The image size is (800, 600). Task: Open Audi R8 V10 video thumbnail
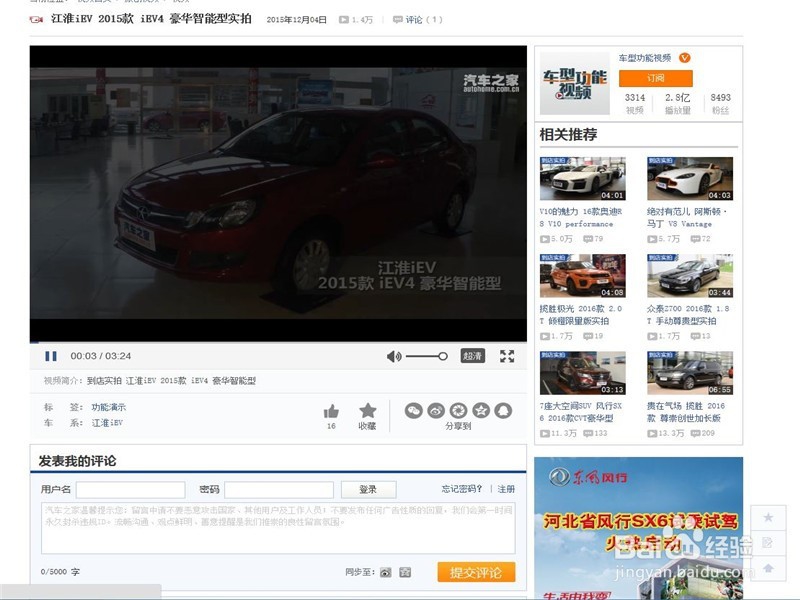[583, 179]
